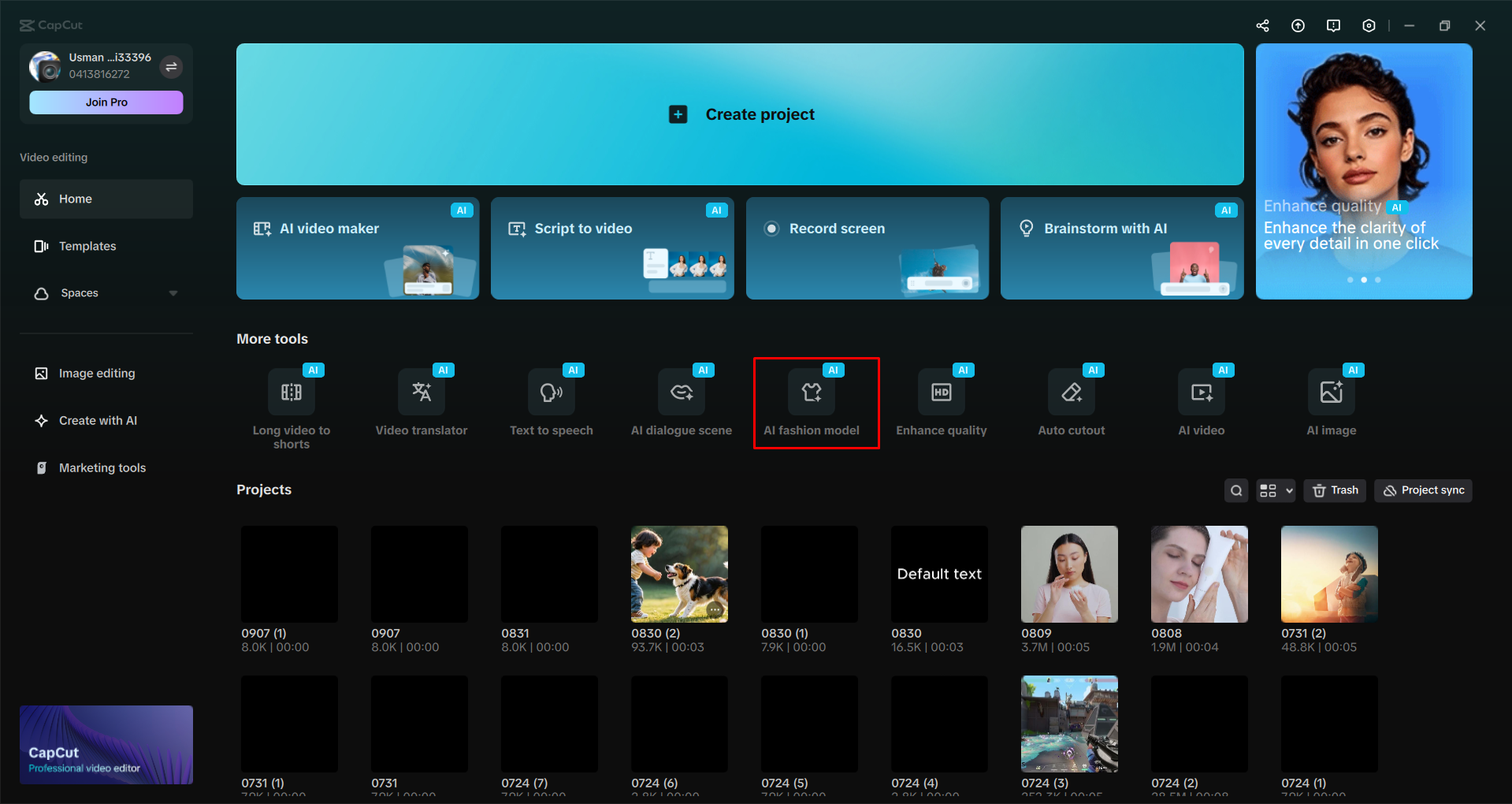The image size is (1512, 804).
Task: Open project 0830 (1) thumbnail
Action: point(809,574)
